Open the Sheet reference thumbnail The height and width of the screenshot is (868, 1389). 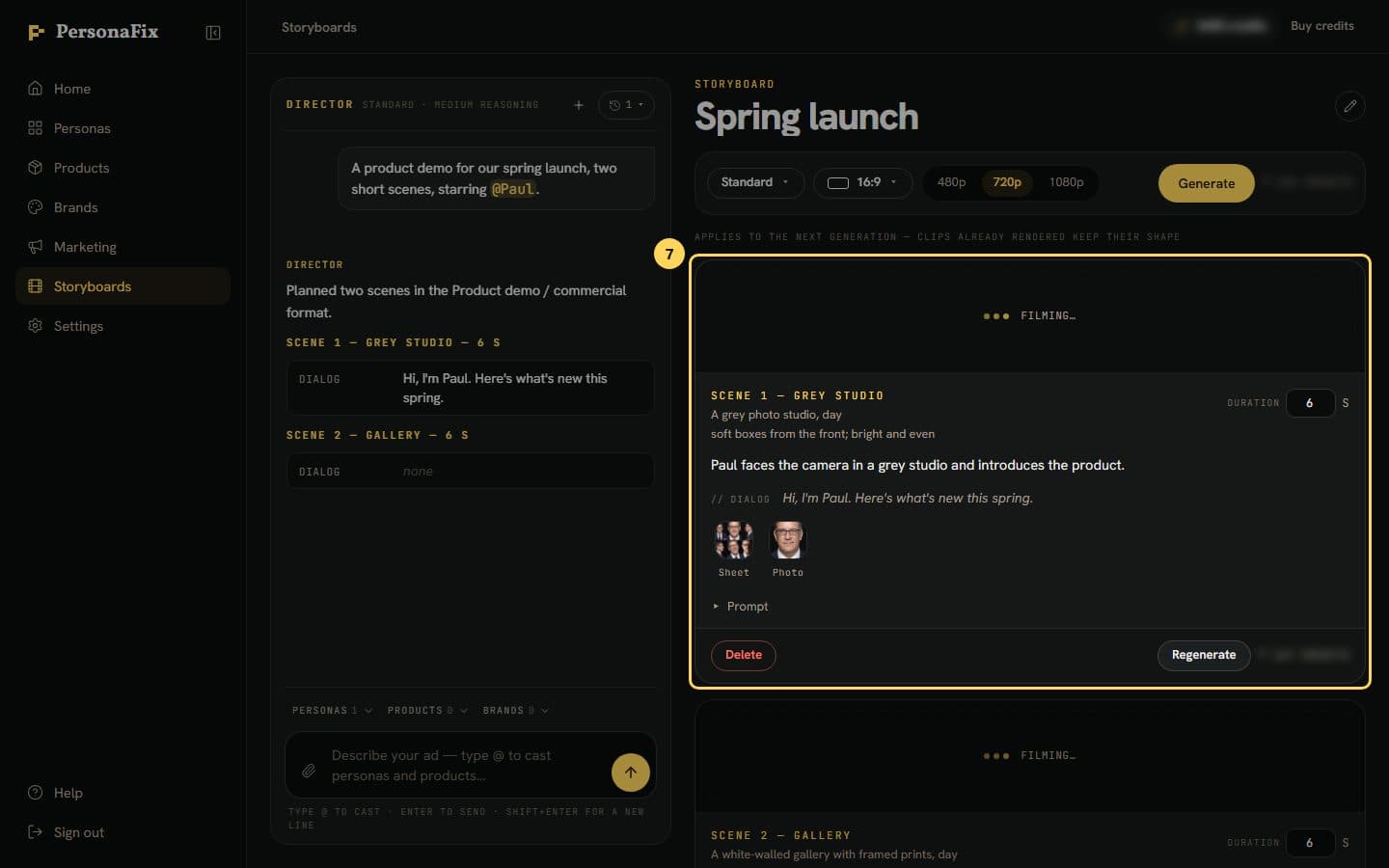click(x=734, y=540)
